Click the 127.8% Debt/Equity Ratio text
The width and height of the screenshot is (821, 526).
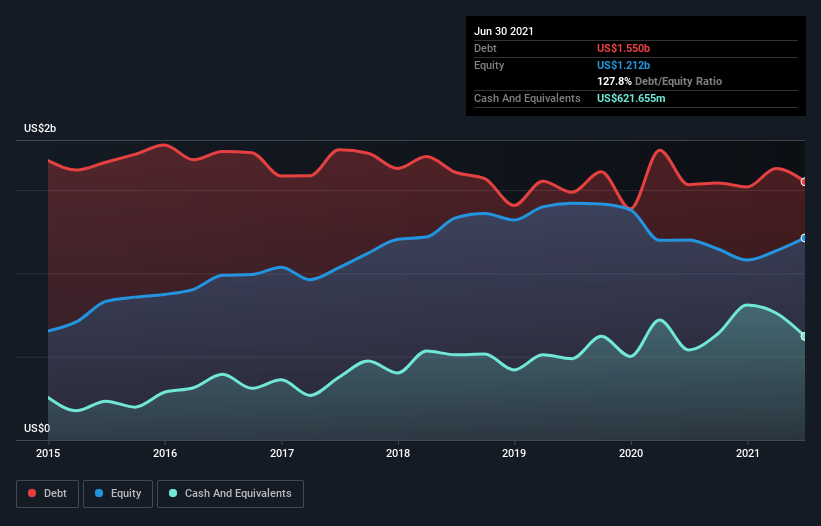tap(659, 82)
